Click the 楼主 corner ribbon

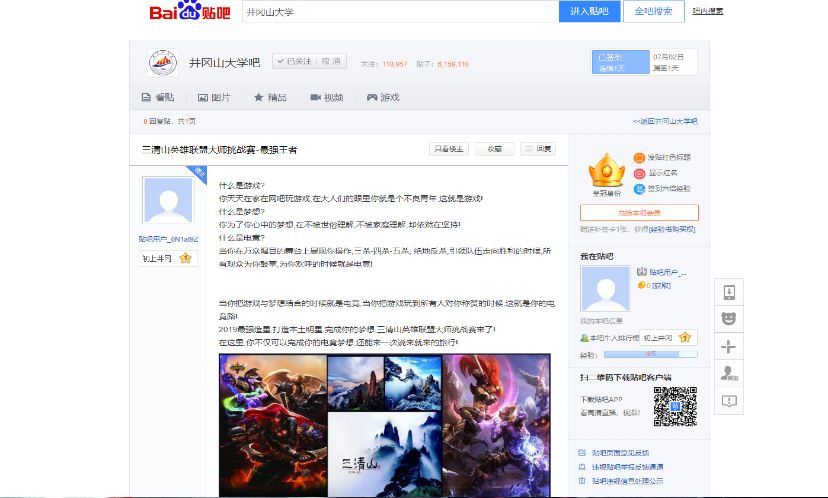click(198, 174)
